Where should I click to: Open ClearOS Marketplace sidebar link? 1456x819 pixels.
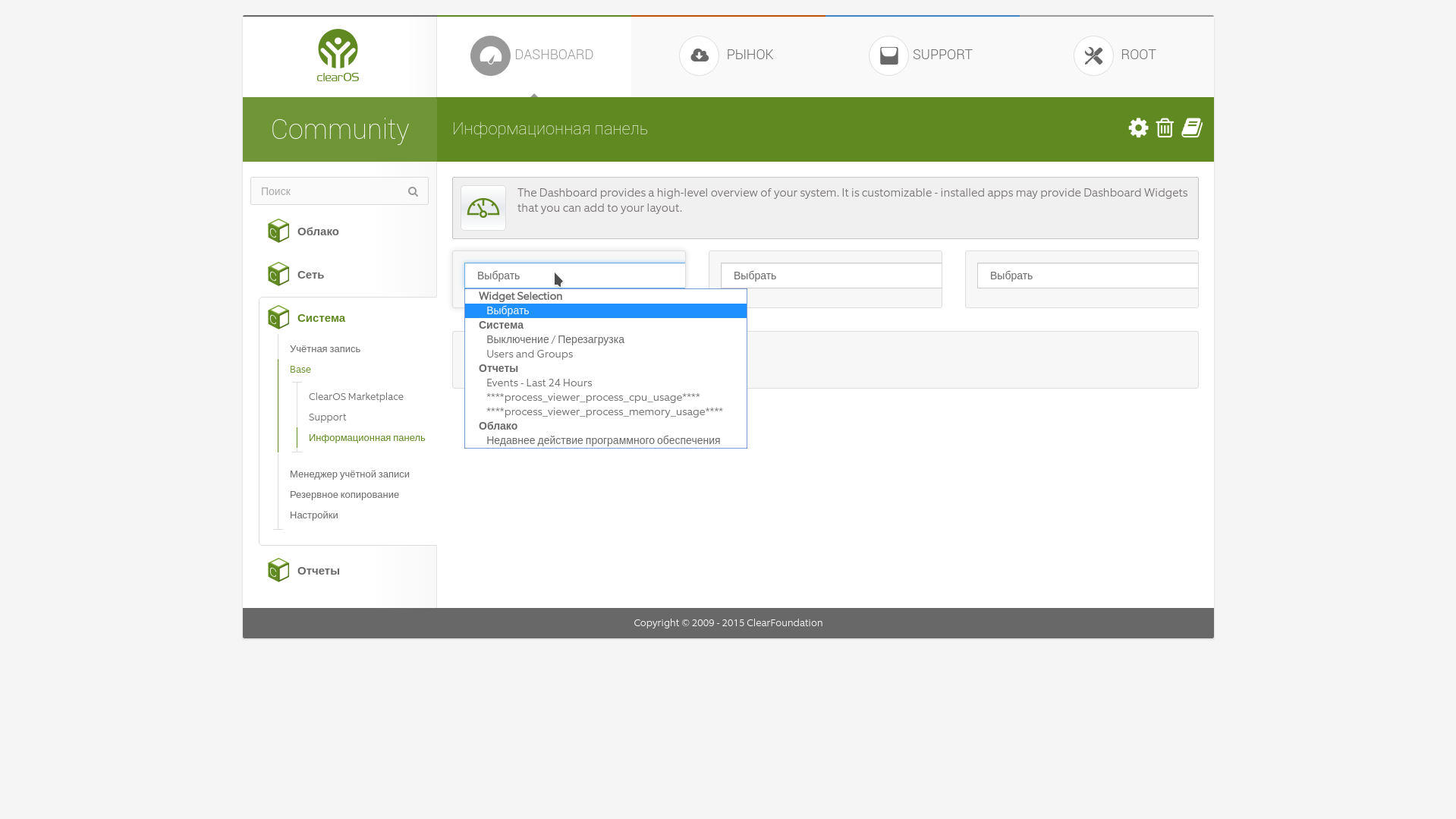[x=356, y=397]
